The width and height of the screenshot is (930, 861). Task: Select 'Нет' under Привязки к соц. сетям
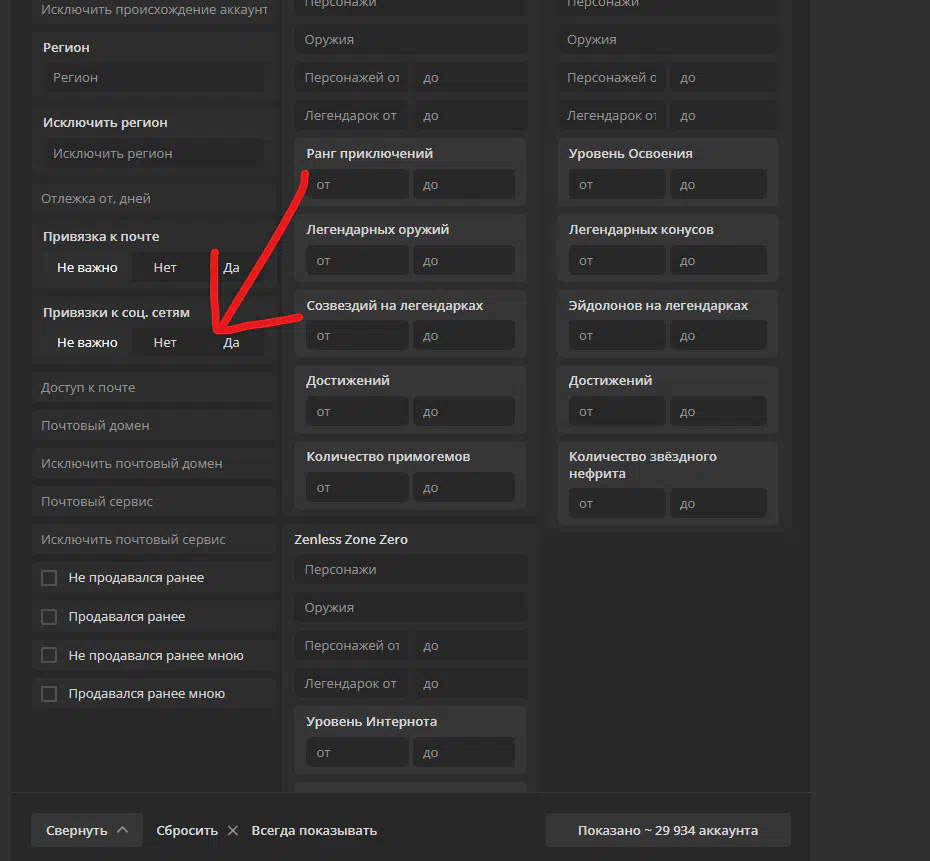pos(165,343)
